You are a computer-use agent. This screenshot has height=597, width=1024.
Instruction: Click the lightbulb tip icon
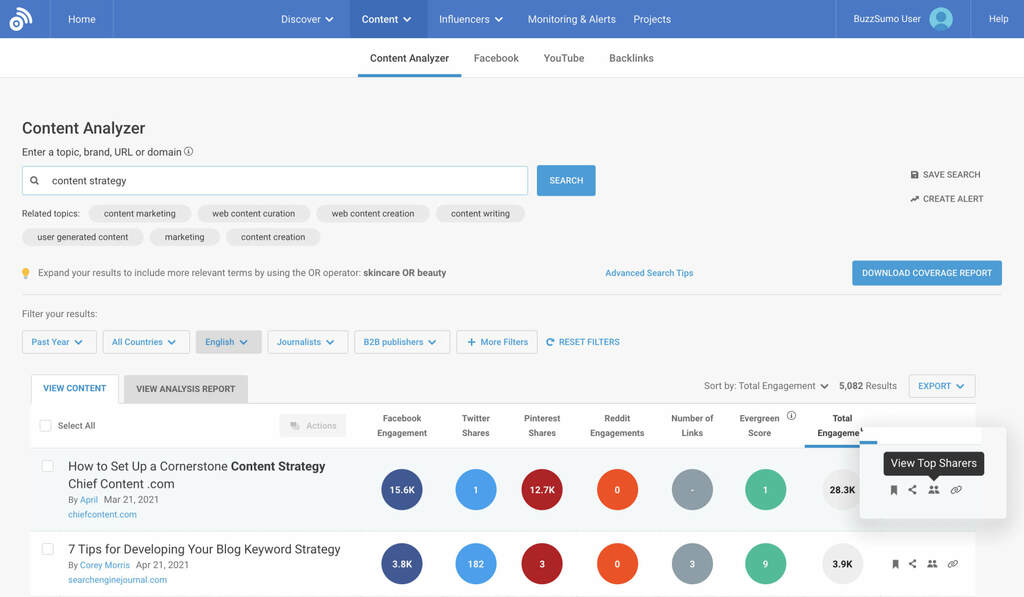(25, 273)
